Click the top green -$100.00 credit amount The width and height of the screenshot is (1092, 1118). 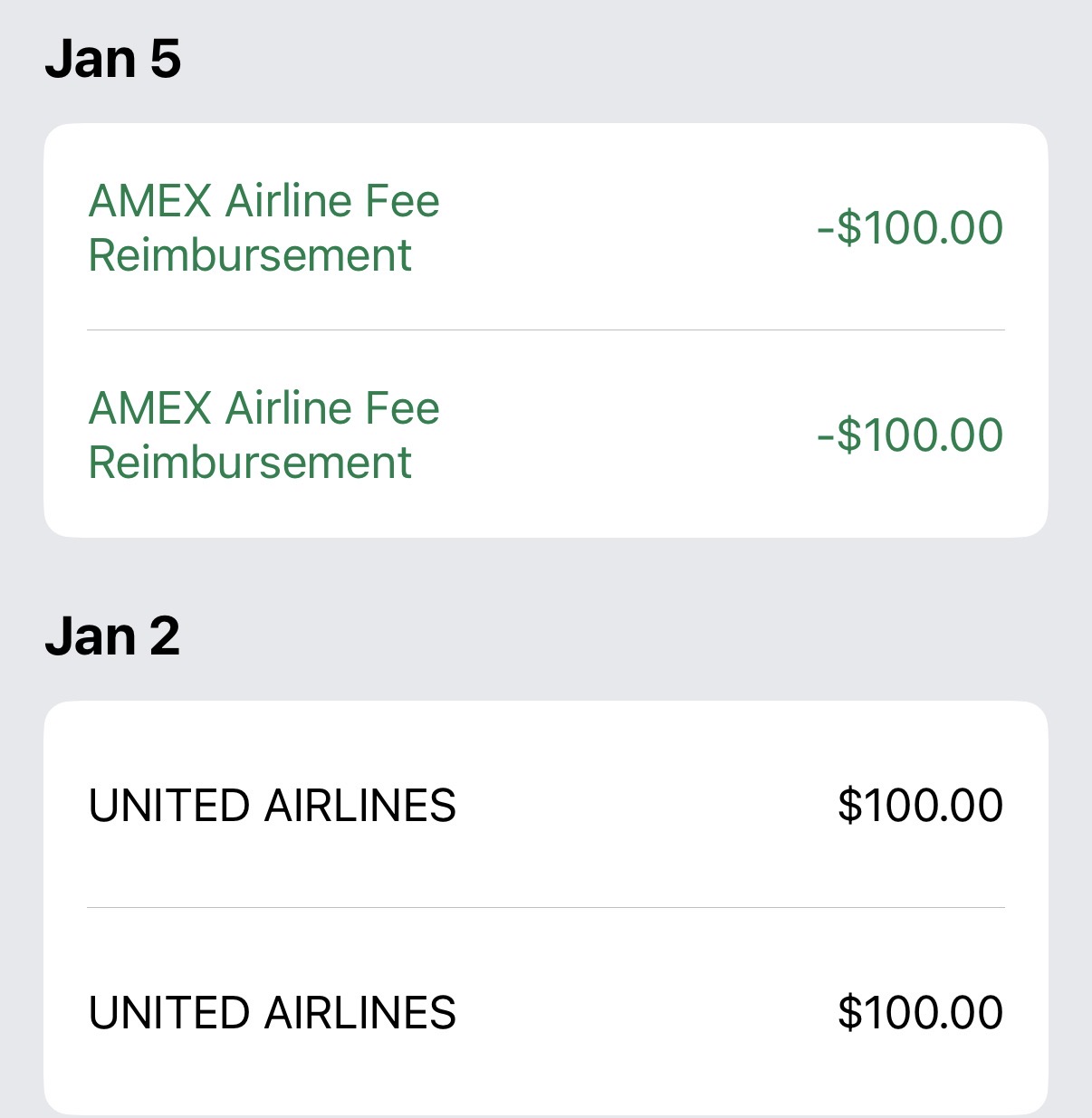pyautogui.click(x=910, y=227)
